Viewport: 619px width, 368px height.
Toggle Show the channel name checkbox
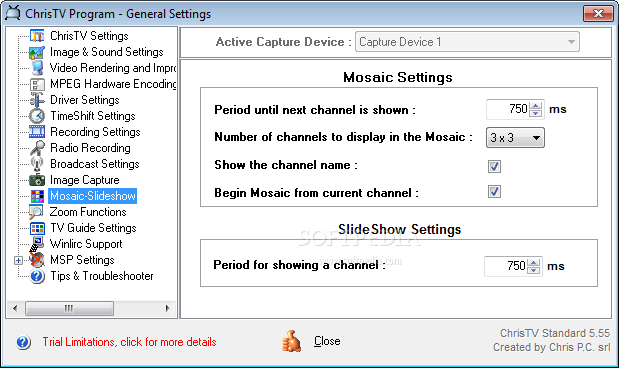point(494,166)
